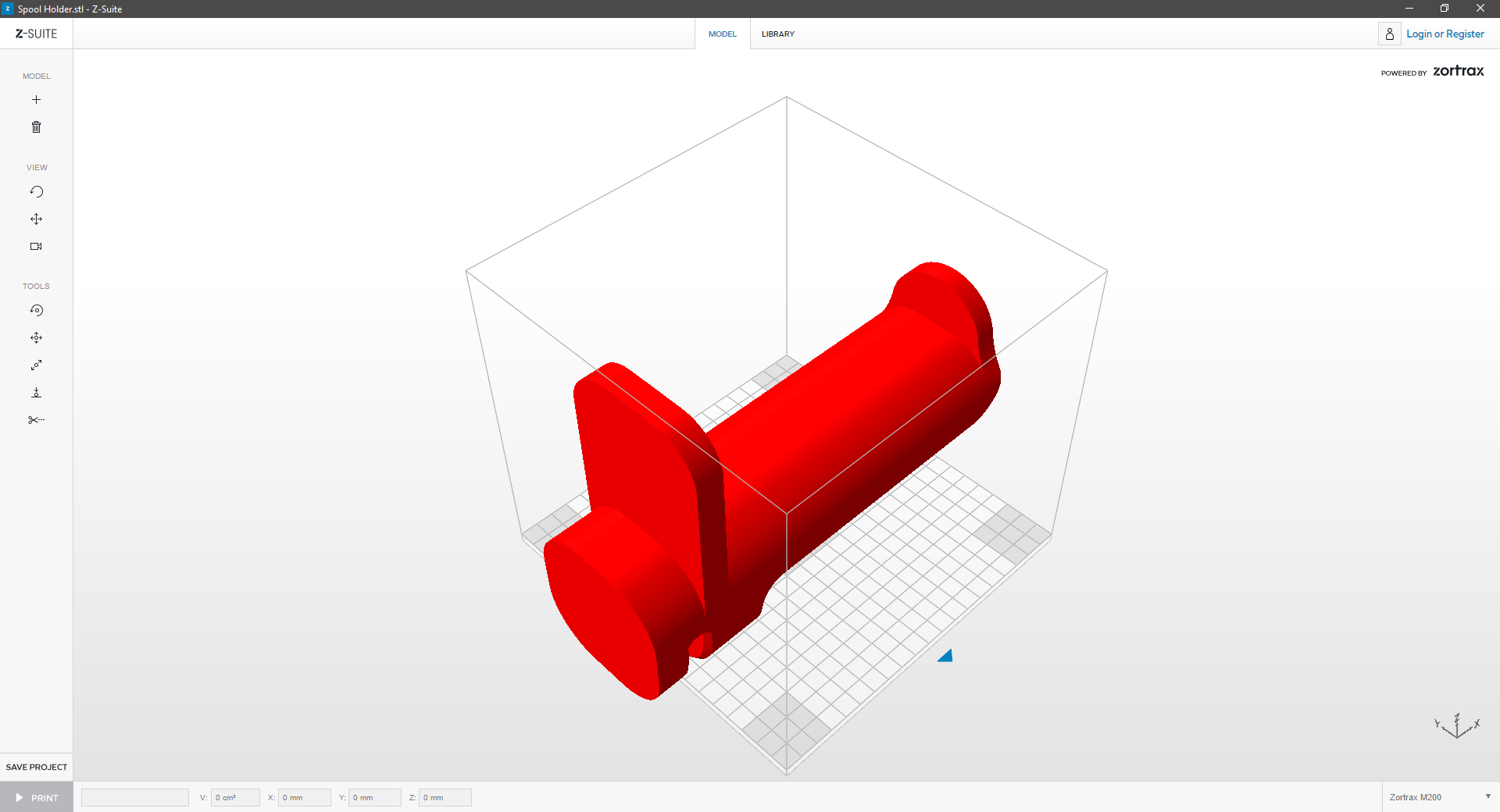Click the red spool holder model
The height and width of the screenshot is (812, 1500).
(820, 437)
